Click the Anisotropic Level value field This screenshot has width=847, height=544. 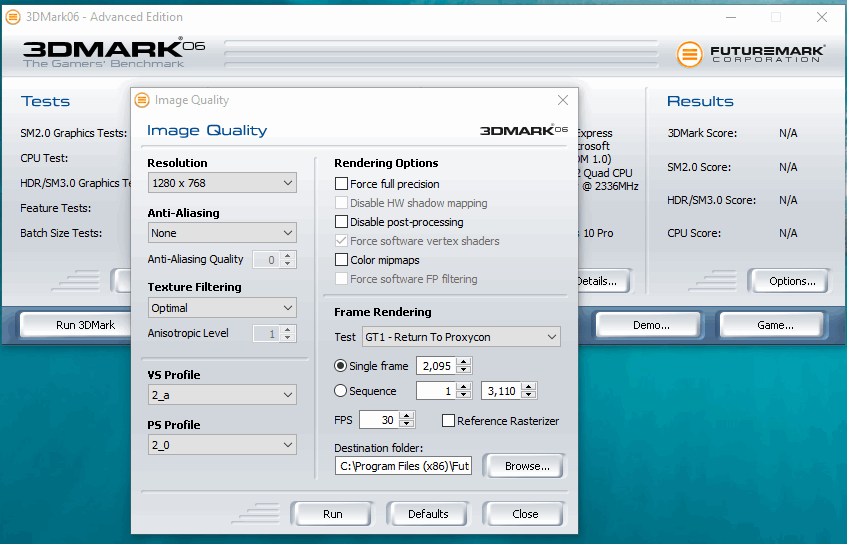click(x=267, y=334)
